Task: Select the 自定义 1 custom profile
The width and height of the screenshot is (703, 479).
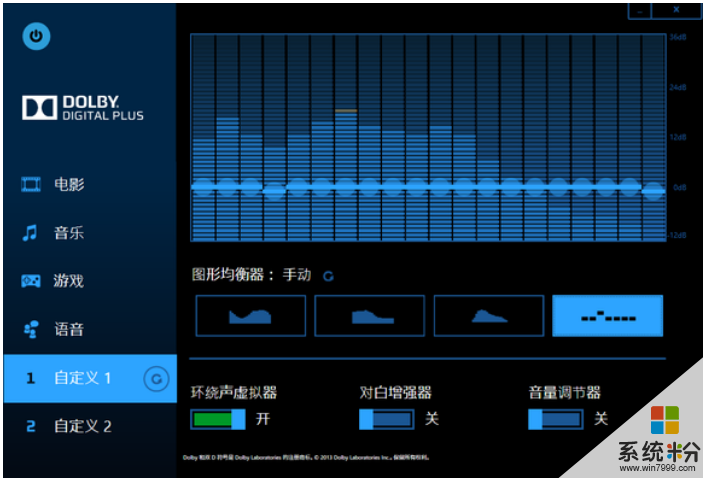Action: [90, 378]
